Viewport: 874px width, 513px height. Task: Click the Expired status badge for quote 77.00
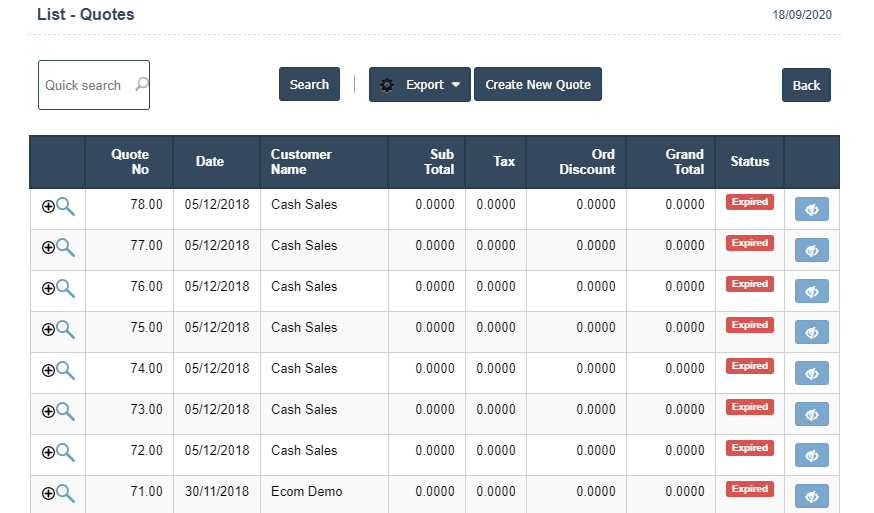(749, 243)
